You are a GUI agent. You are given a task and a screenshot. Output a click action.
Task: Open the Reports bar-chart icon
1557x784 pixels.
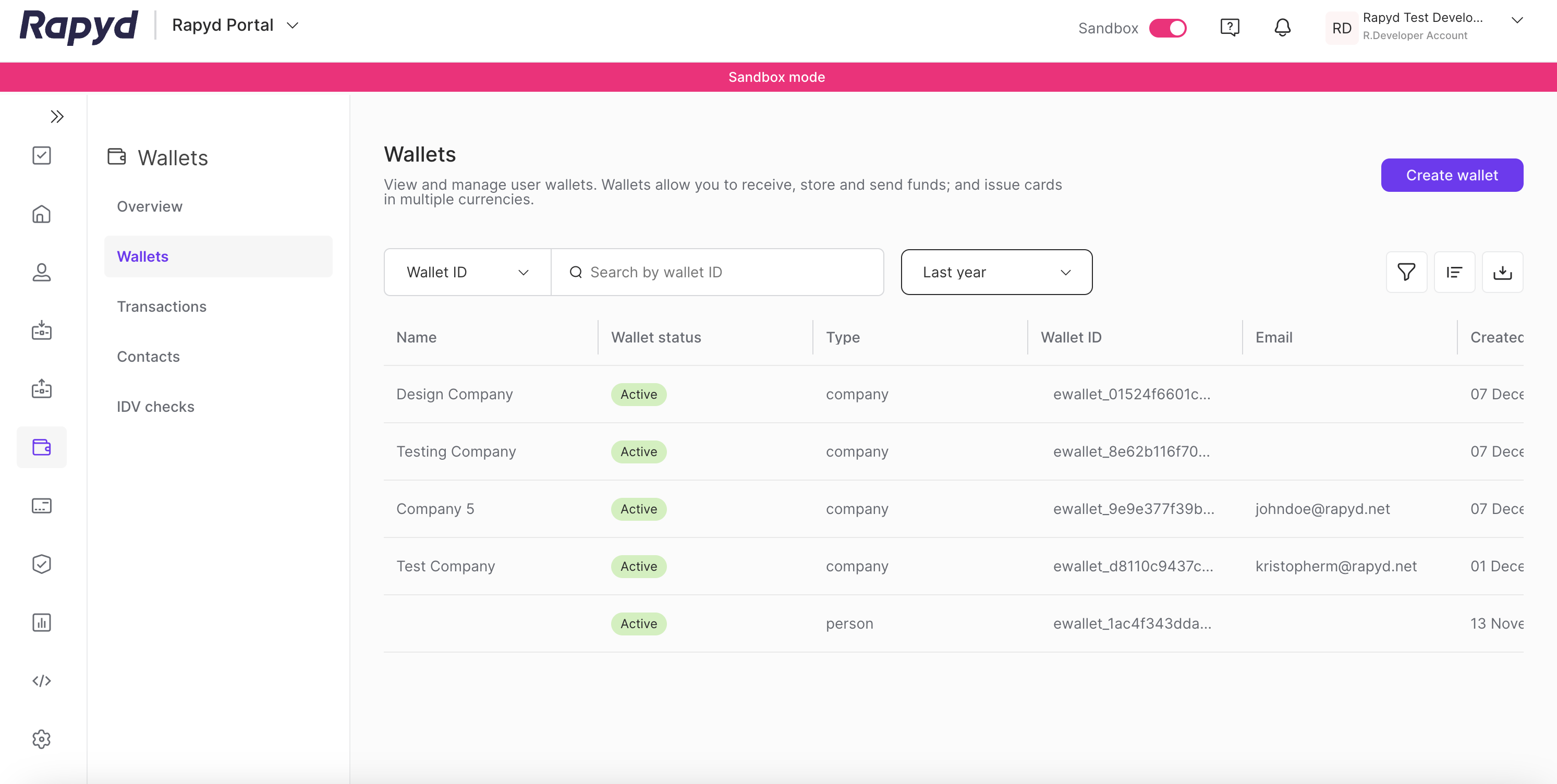pyautogui.click(x=41, y=622)
